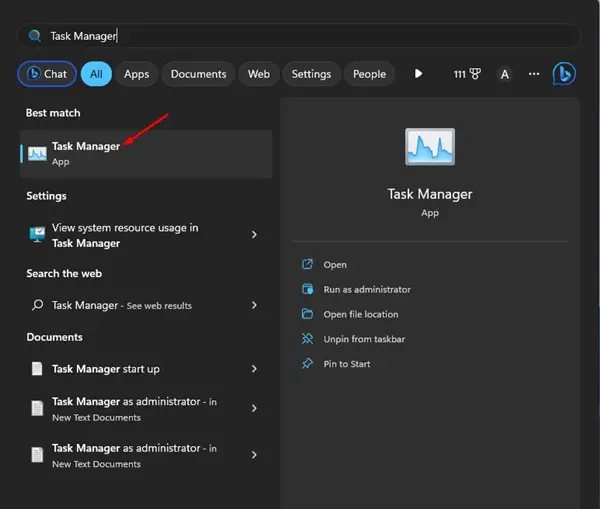600x509 pixels.
Task: Expand the See web results chevron
Action: pos(254,305)
